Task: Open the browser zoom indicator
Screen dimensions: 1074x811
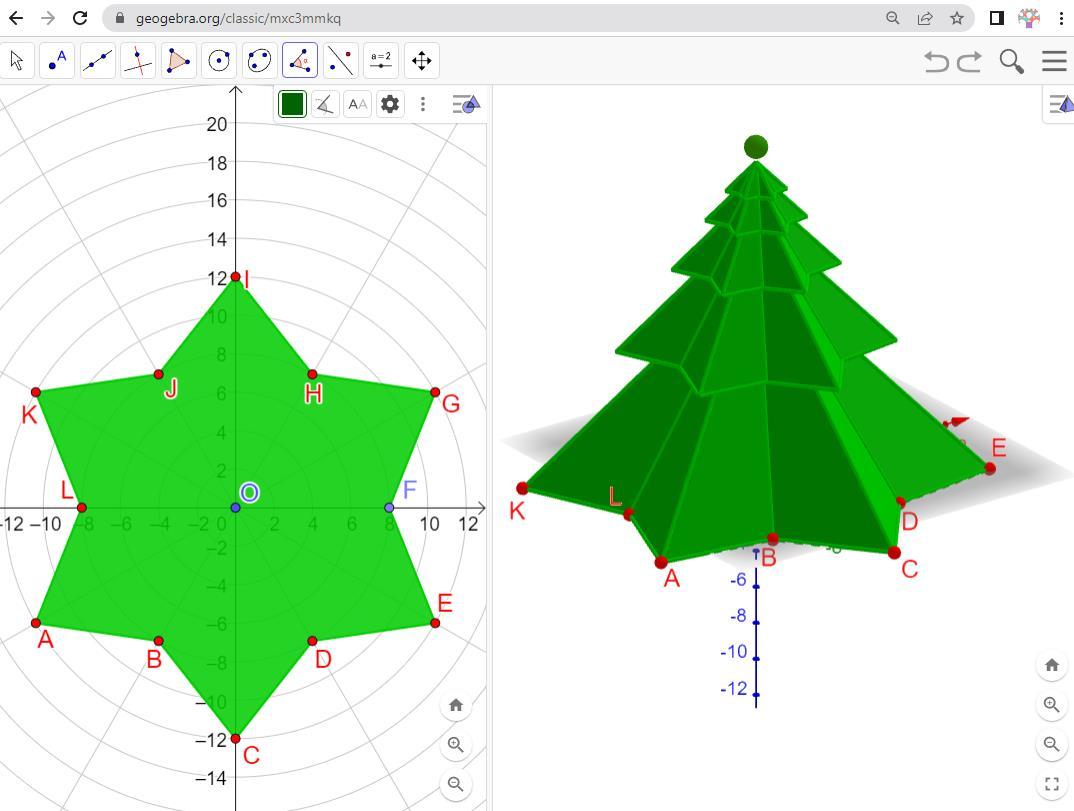Action: (x=892, y=18)
